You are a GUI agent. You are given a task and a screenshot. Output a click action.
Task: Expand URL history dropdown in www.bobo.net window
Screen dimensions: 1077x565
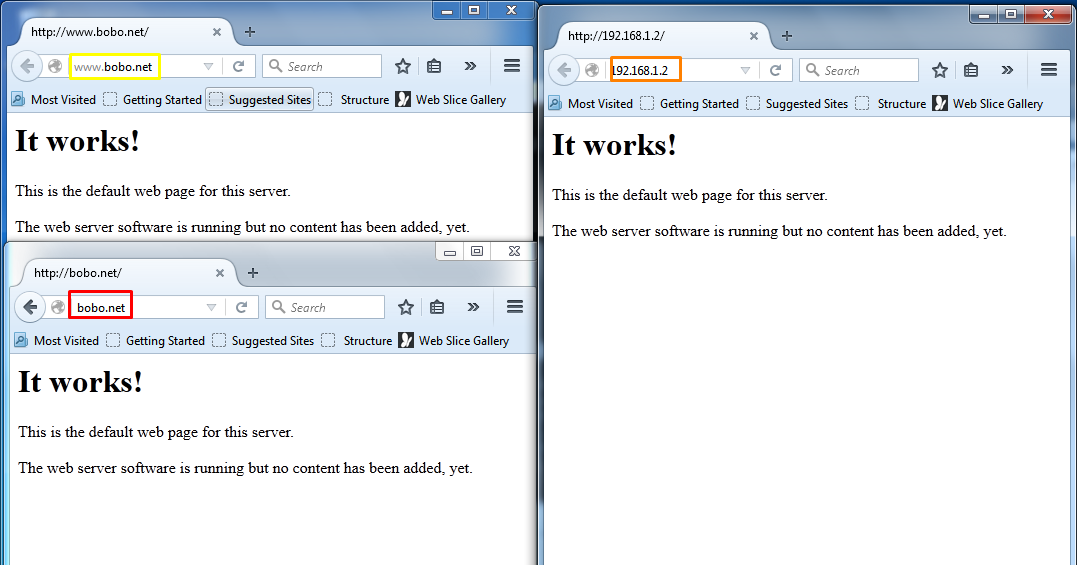pyautogui.click(x=208, y=67)
